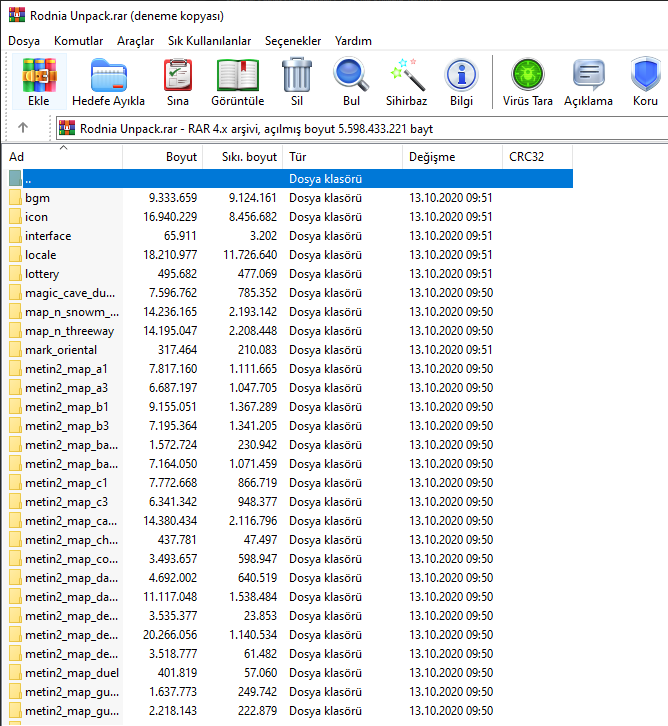Select the metin2_map_ch... row name
The height and width of the screenshot is (726, 668).
(x=71, y=540)
